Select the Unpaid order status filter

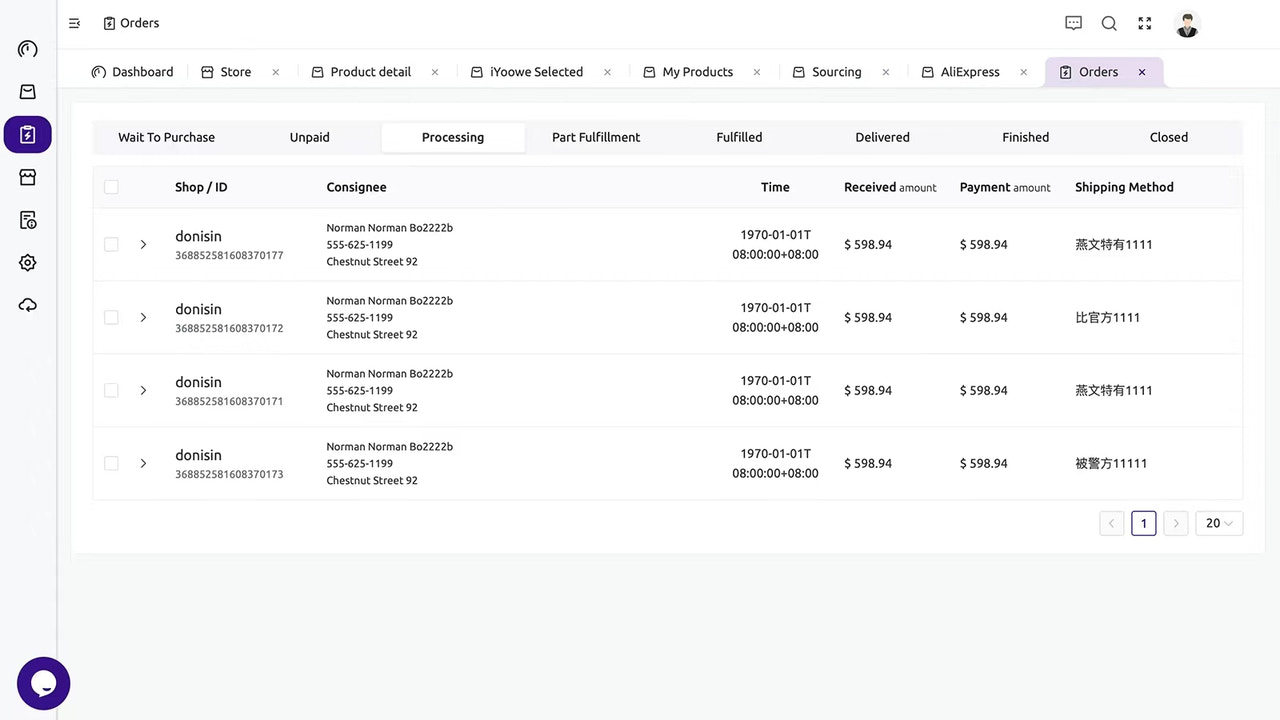[x=309, y=137]
